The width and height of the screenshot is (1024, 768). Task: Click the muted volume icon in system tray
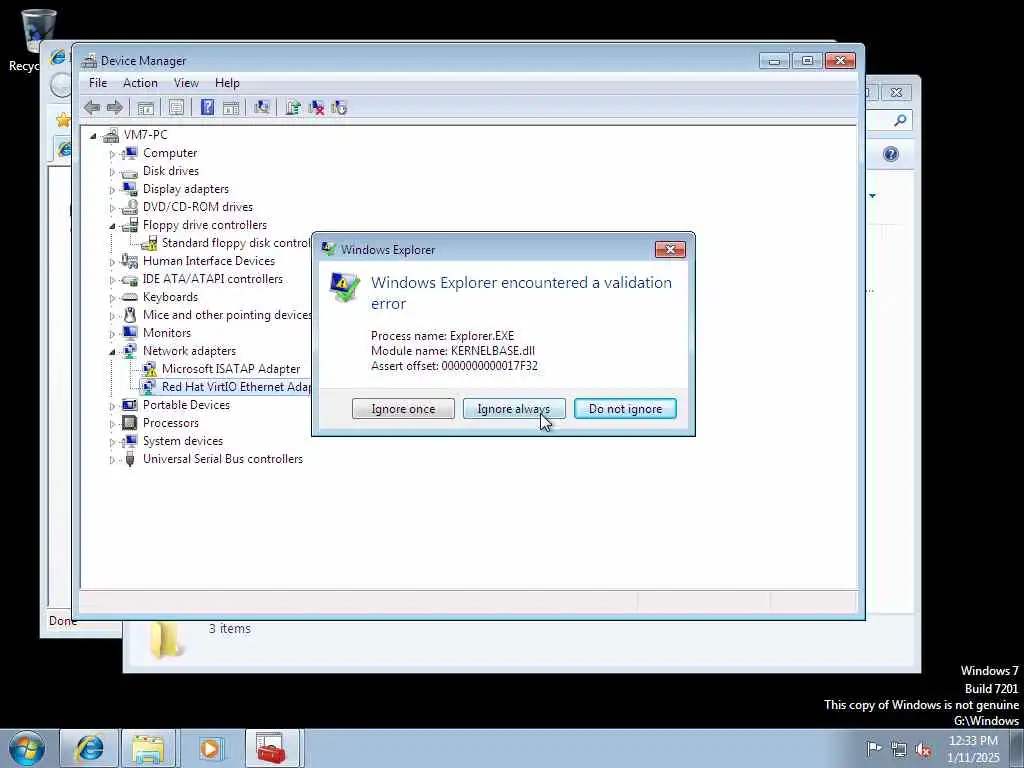click(x=923, y=750)
